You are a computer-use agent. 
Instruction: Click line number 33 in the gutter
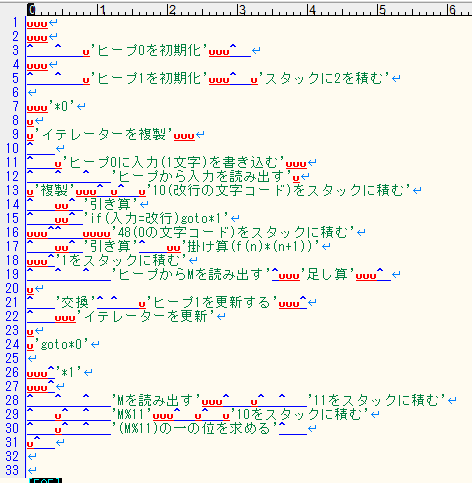pyautogui.click(x=12, y=471)
